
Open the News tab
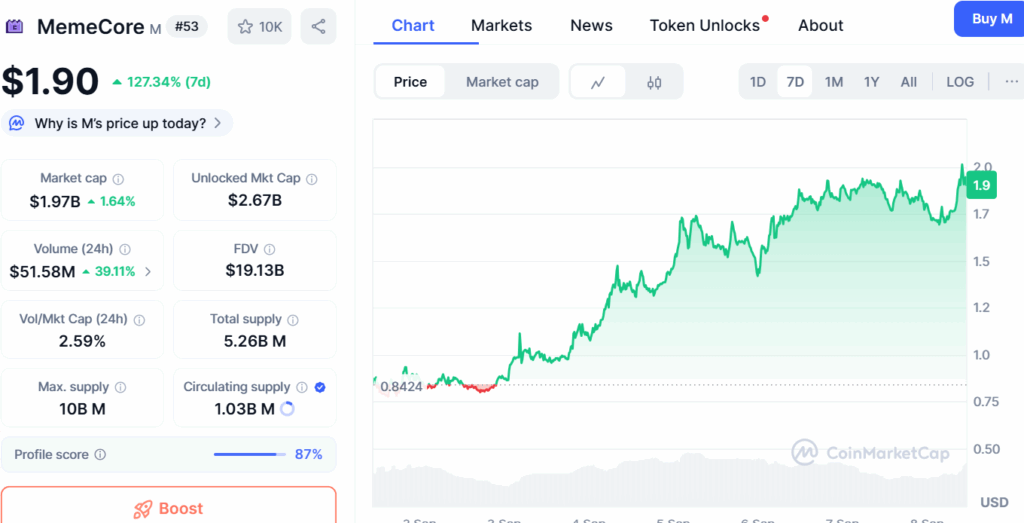click(x=591, y=25)
